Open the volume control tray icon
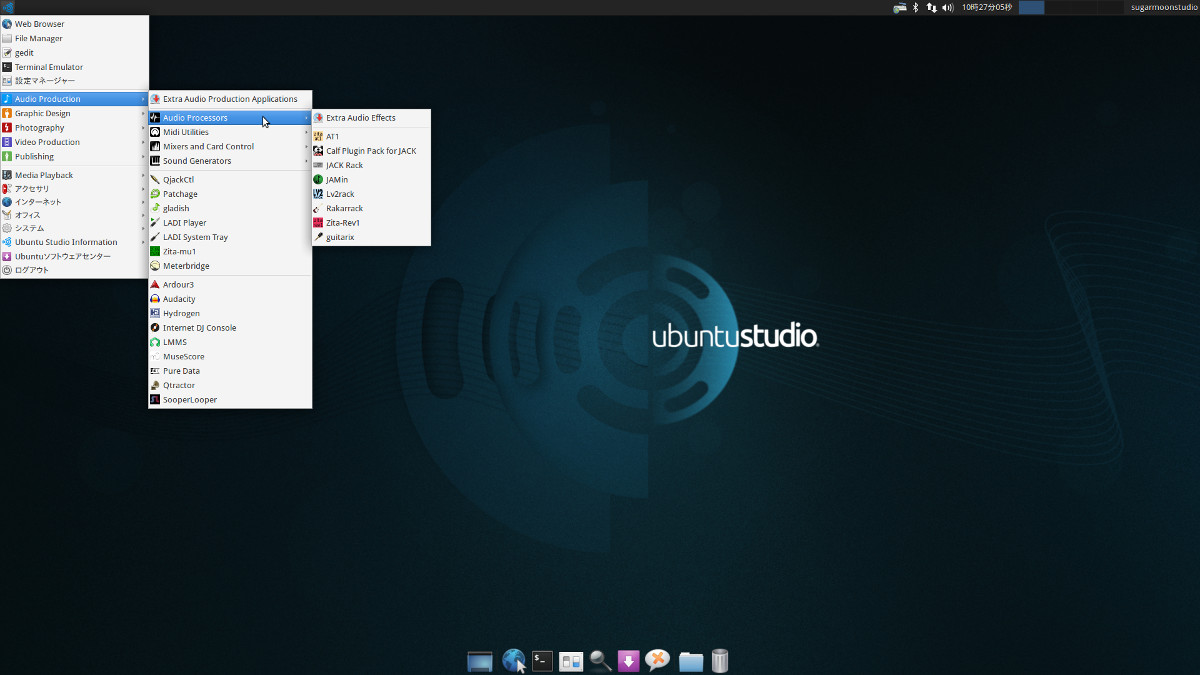 click(x=948, y=7)
